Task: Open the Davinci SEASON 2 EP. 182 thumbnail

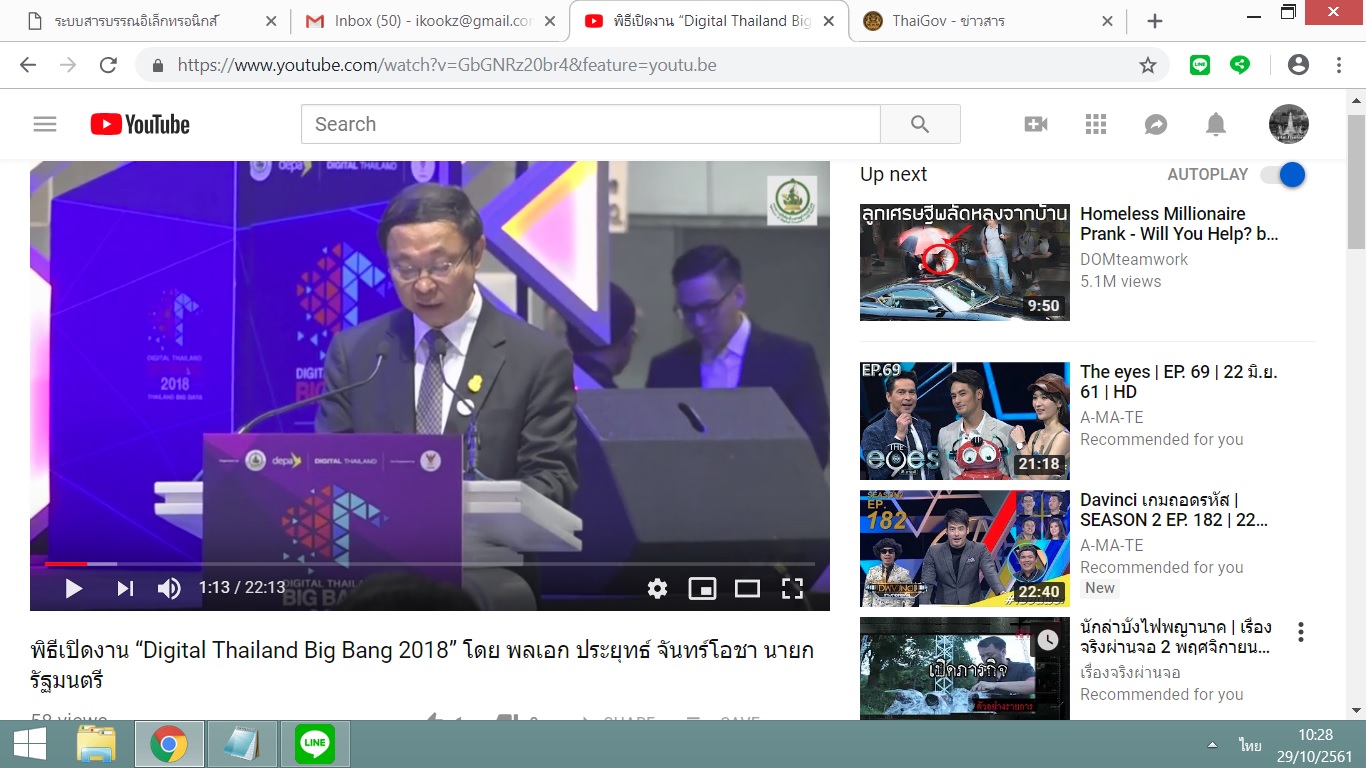Action: pyautogui.click(x=965, y=549)
